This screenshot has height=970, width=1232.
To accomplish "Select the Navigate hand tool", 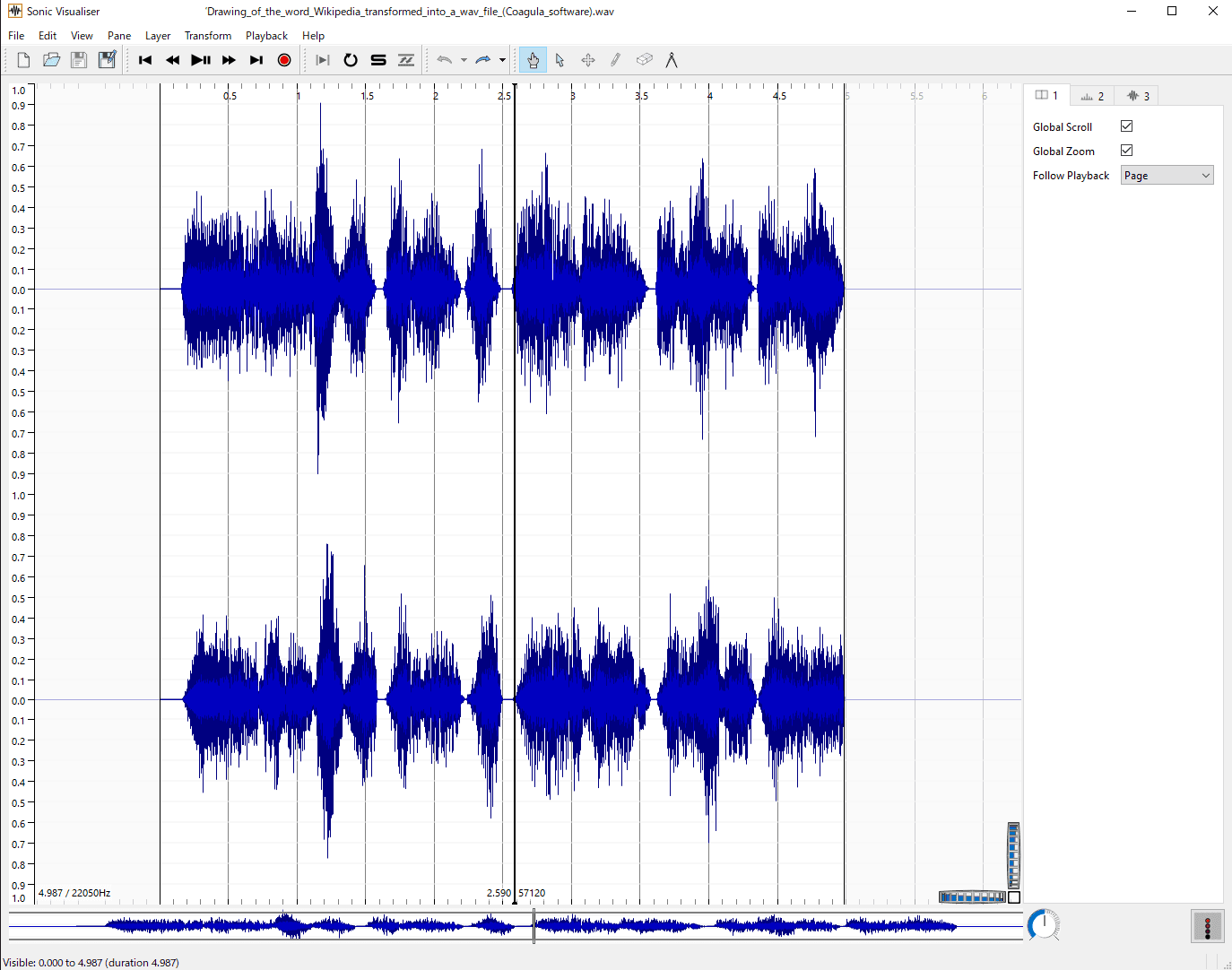I will [533, 60].
